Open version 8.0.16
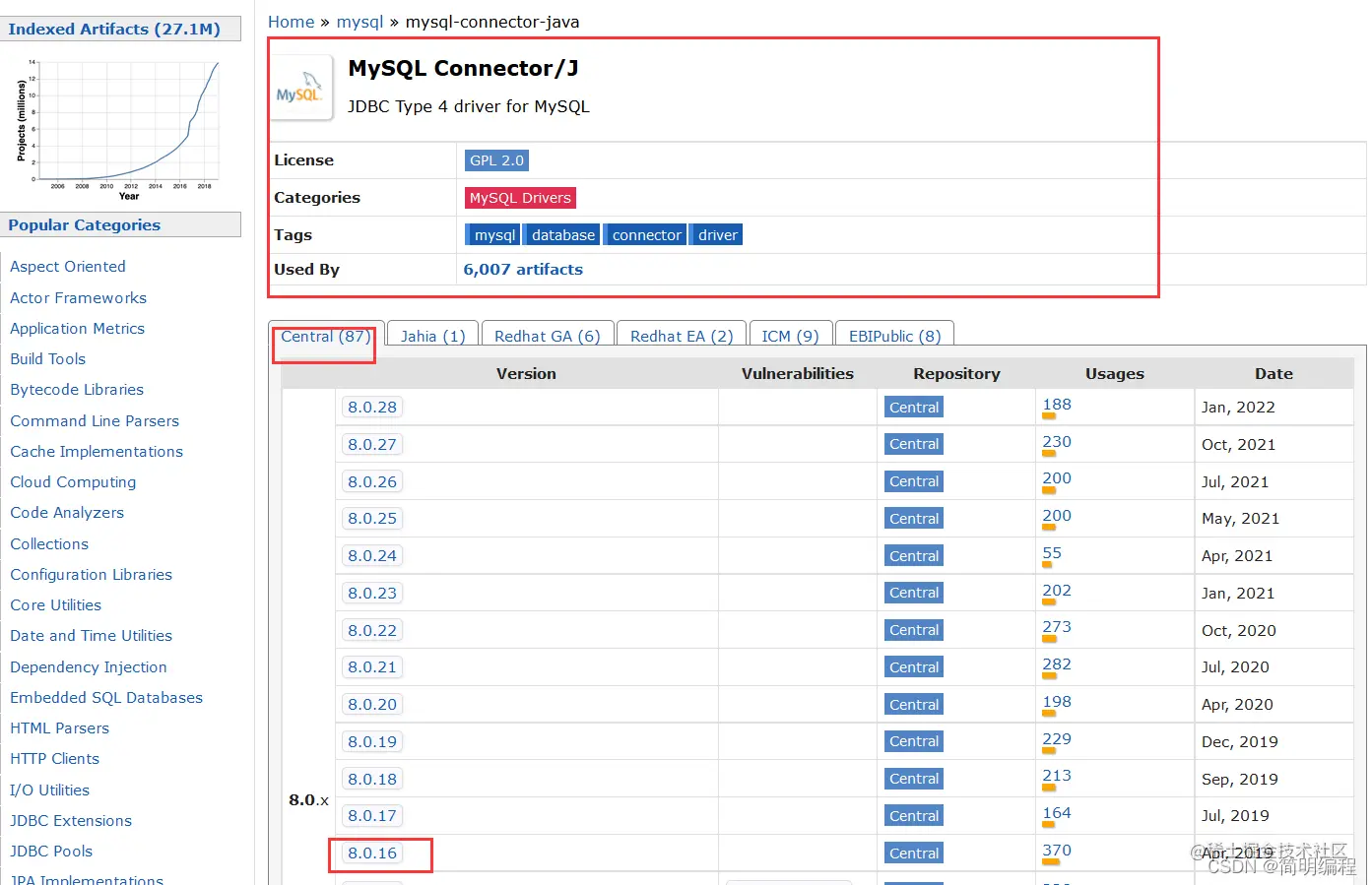Screen dimensions: 1372x885 click(x=372, y=853)
